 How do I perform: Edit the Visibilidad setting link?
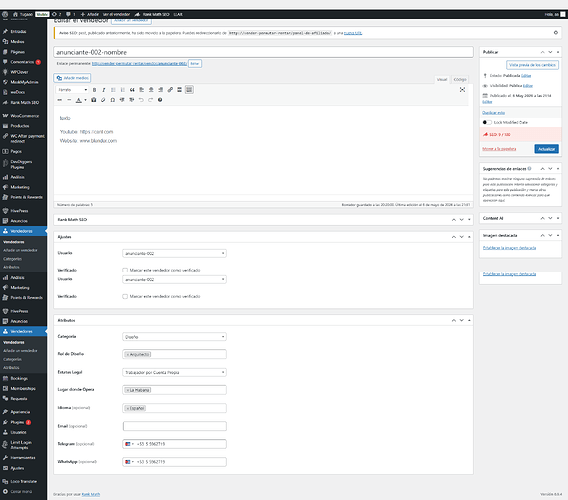pyautogui.click(x=528, y=86)
